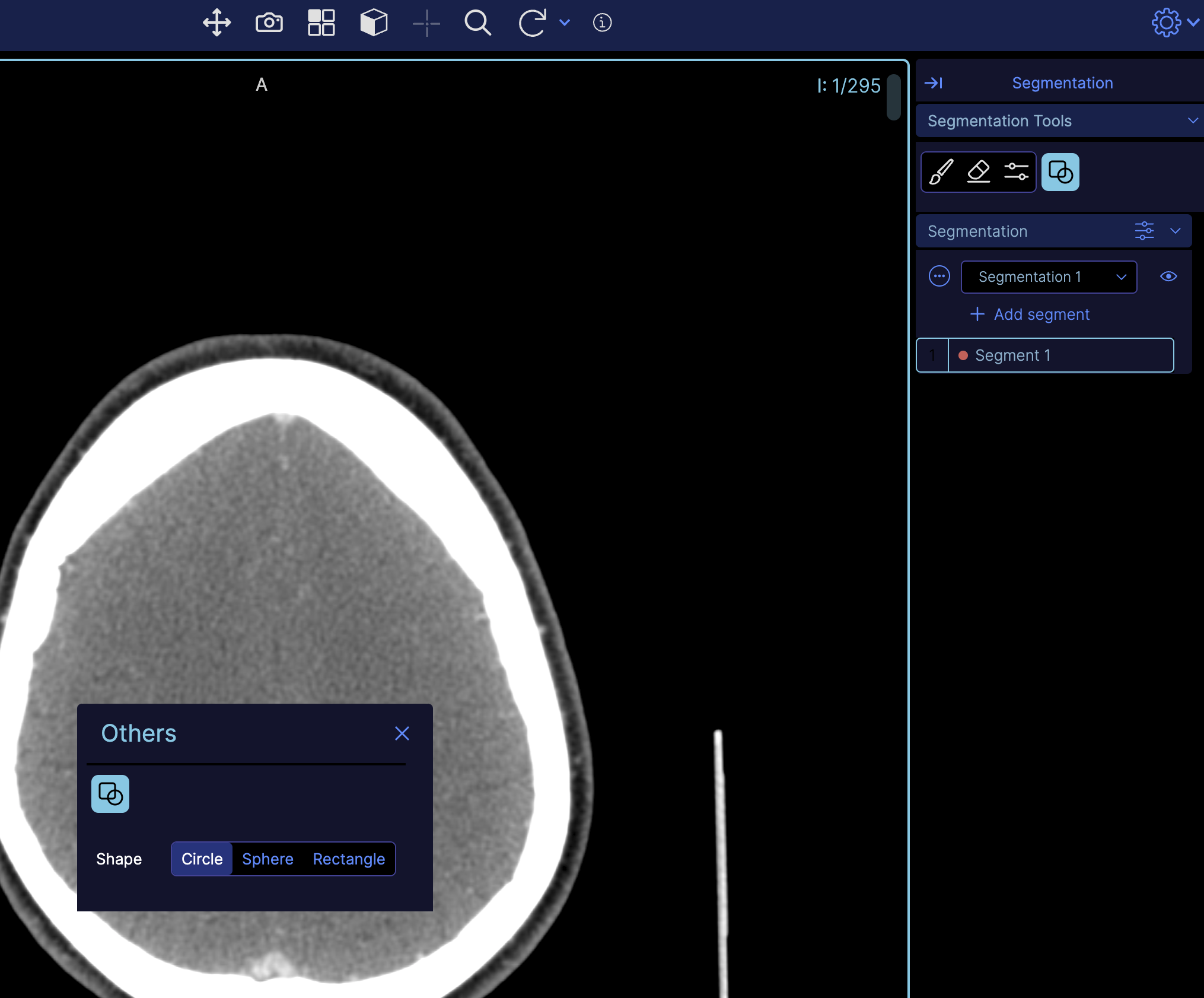
Task: Close the Others popup panel
Action: [x=402, y=734]
